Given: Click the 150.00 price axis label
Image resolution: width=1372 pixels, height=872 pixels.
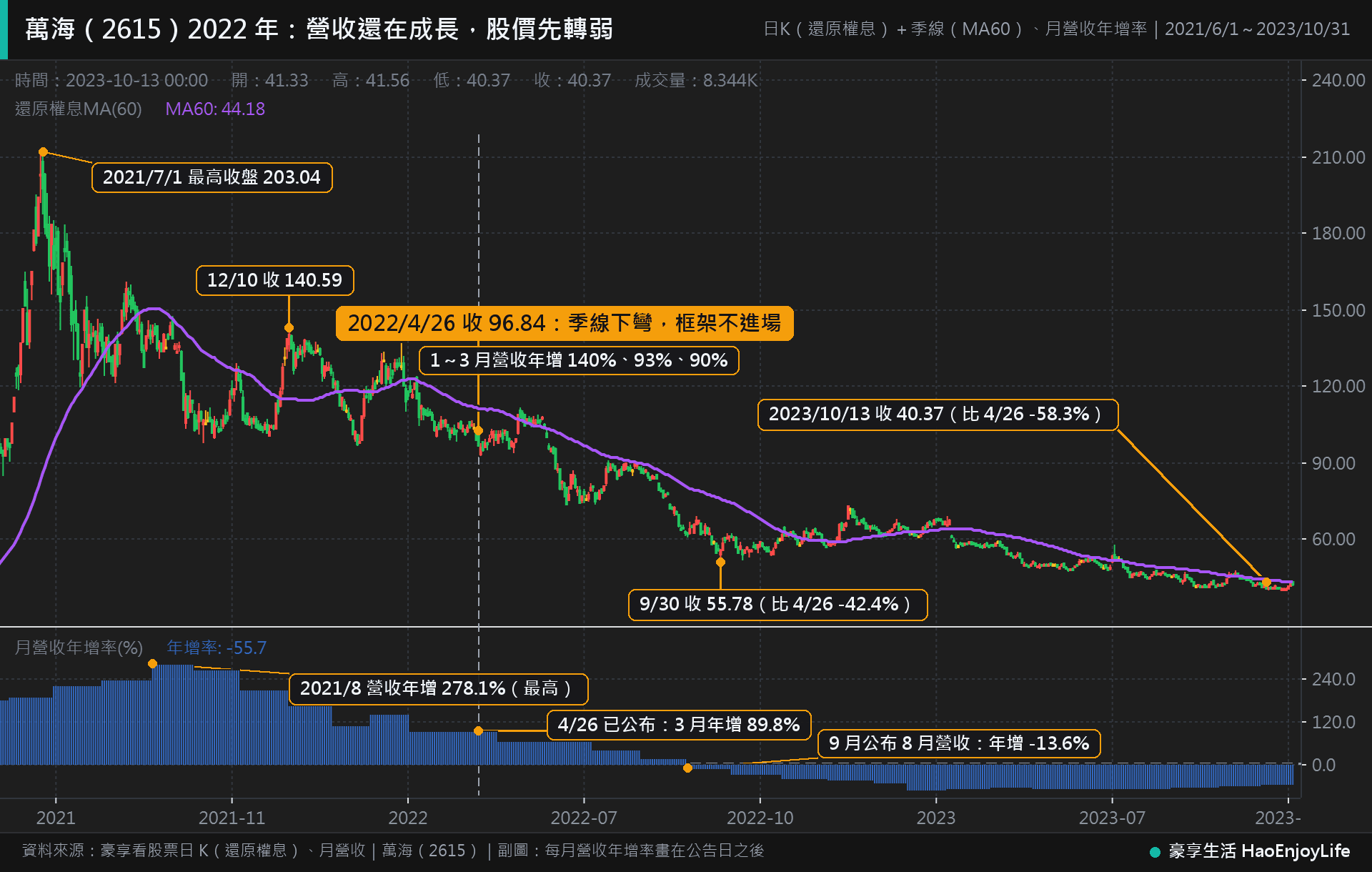Looking at the screenshot, I should (x=1338, y=311).
